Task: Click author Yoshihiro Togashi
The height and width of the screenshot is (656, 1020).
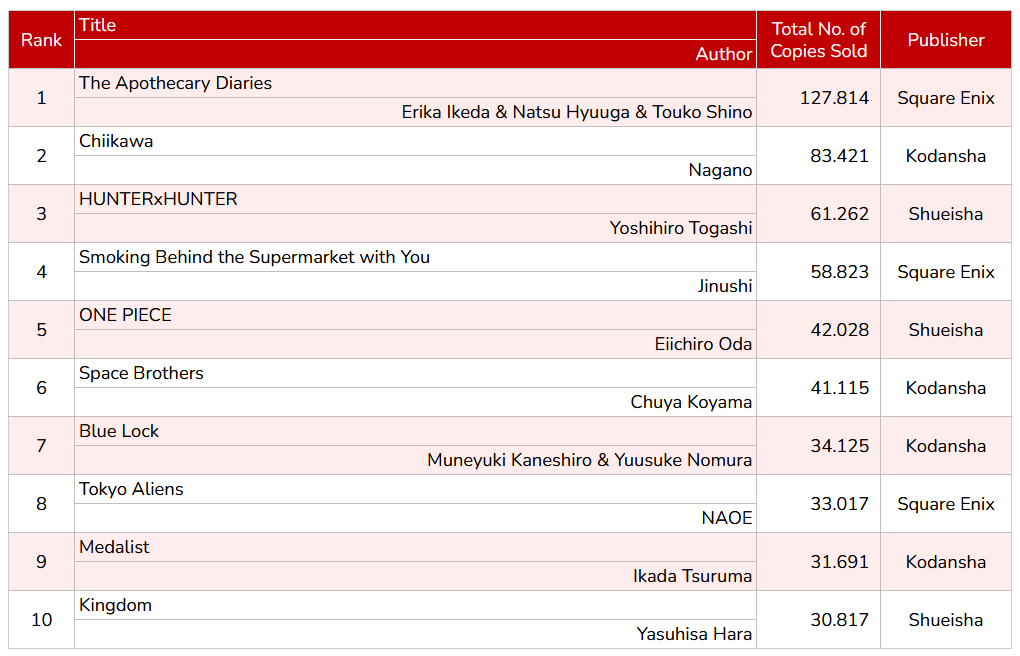Action: (x=680, y=228)
